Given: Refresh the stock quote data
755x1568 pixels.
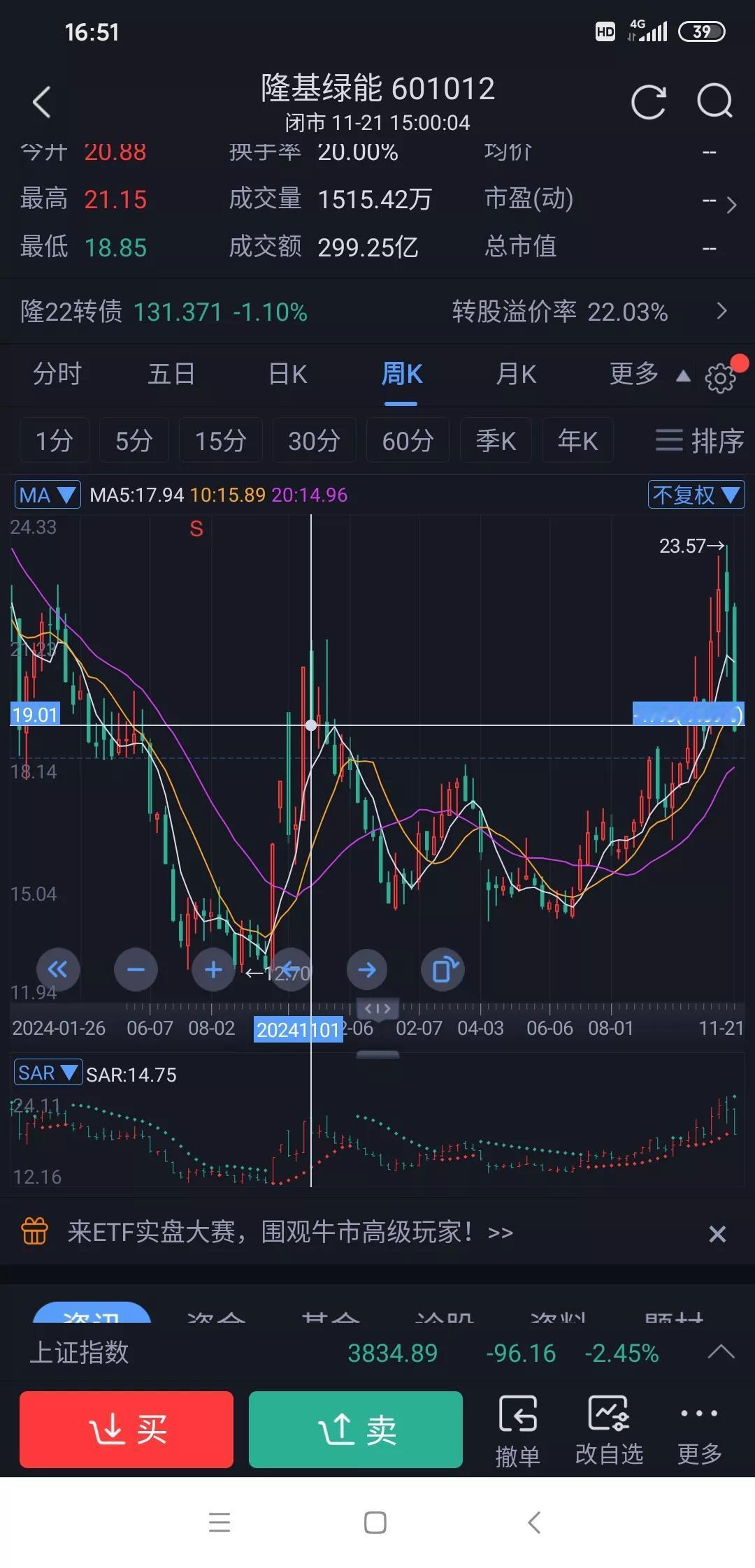Looking at the screenshot, I should 648,102.
